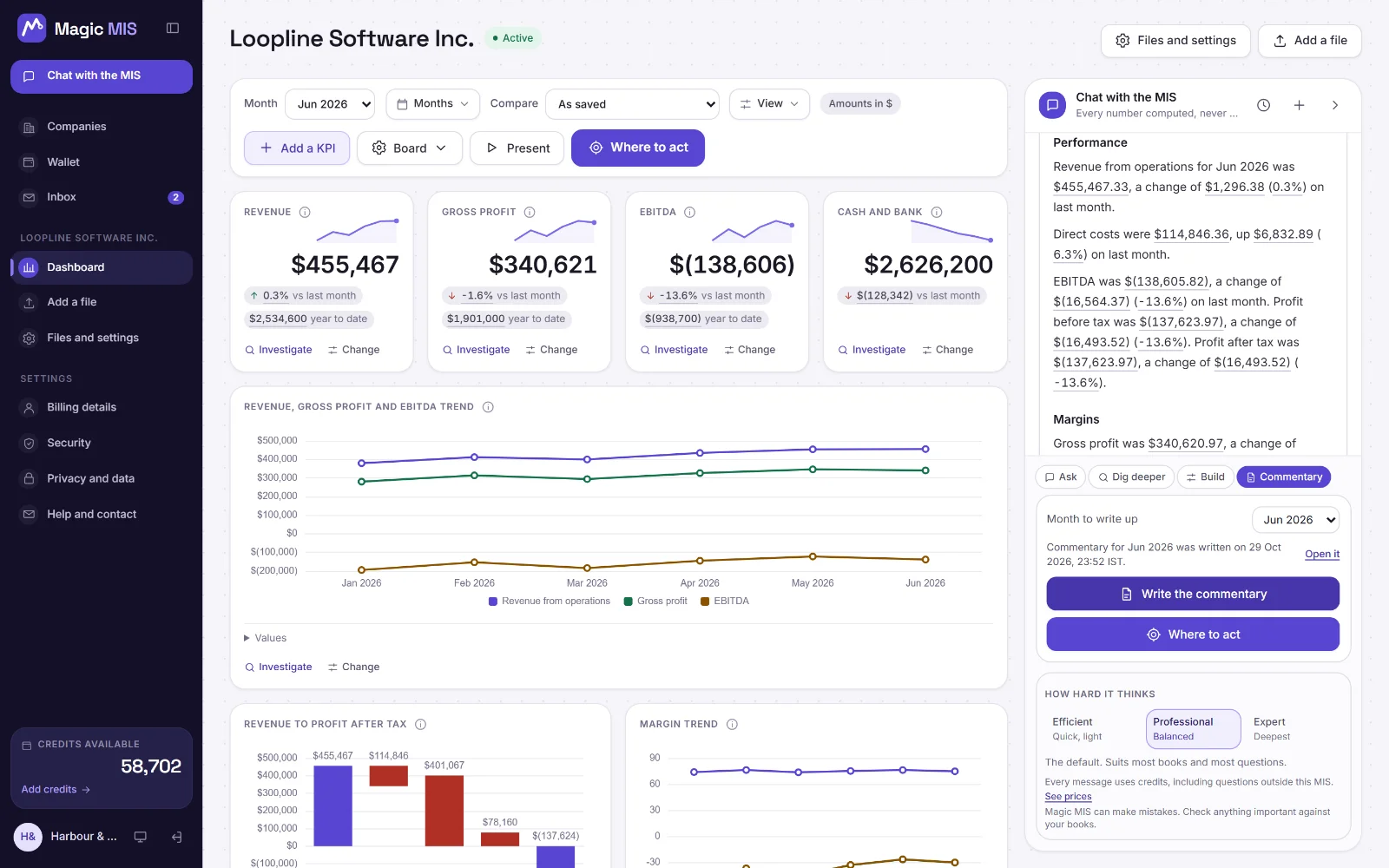Switch to the Dig deeper tab
Viewport: 1389px width, 868px height.
coord(1131,477)
